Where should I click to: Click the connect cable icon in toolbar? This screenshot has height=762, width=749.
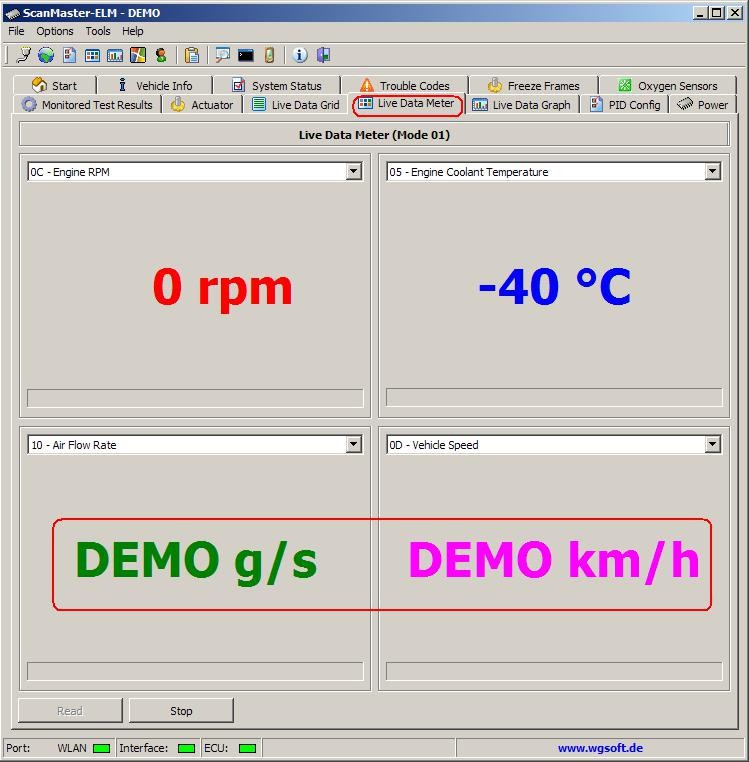point(24,55)
